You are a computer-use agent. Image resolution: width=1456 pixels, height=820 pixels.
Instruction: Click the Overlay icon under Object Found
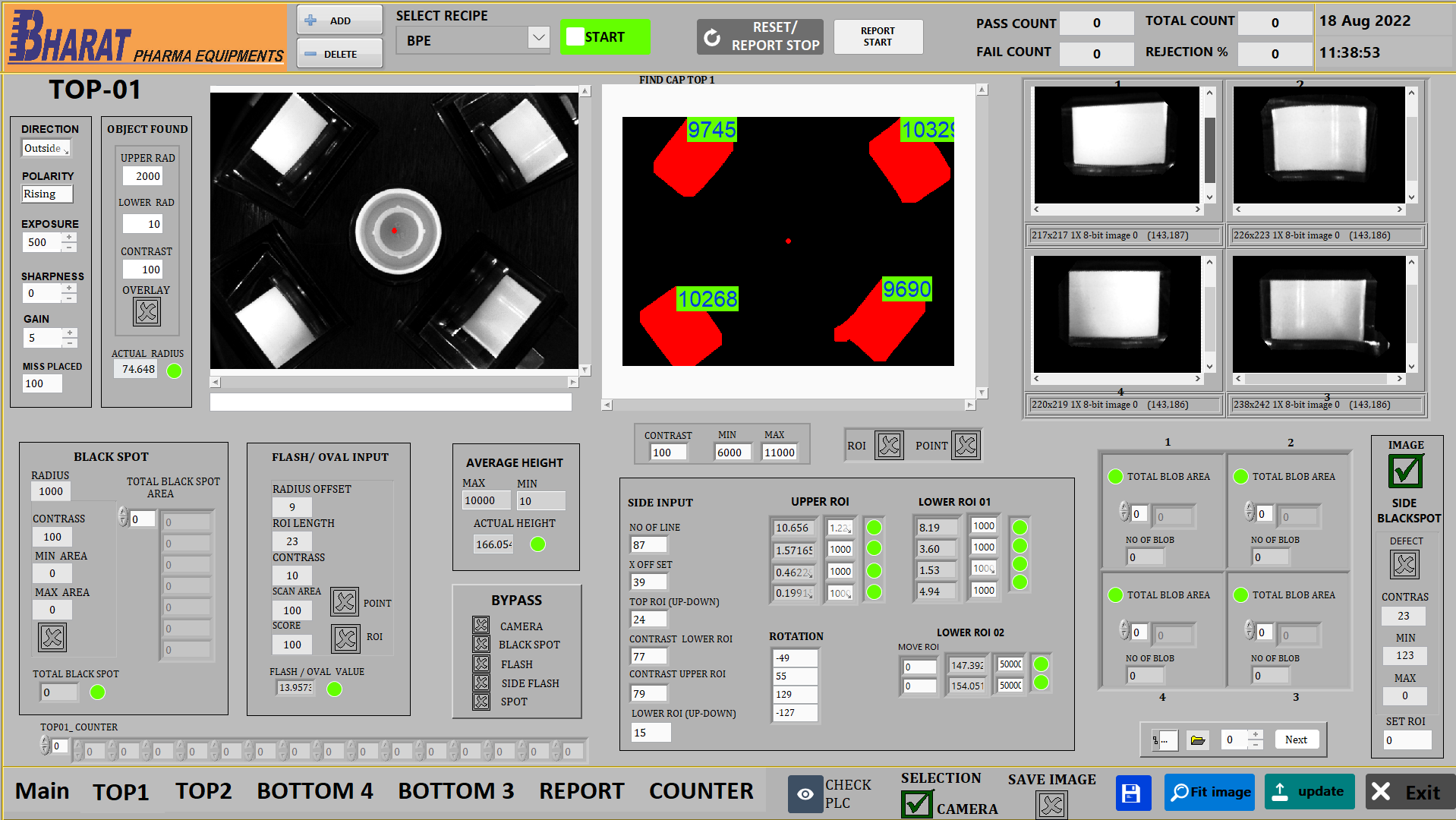point(147,311)
